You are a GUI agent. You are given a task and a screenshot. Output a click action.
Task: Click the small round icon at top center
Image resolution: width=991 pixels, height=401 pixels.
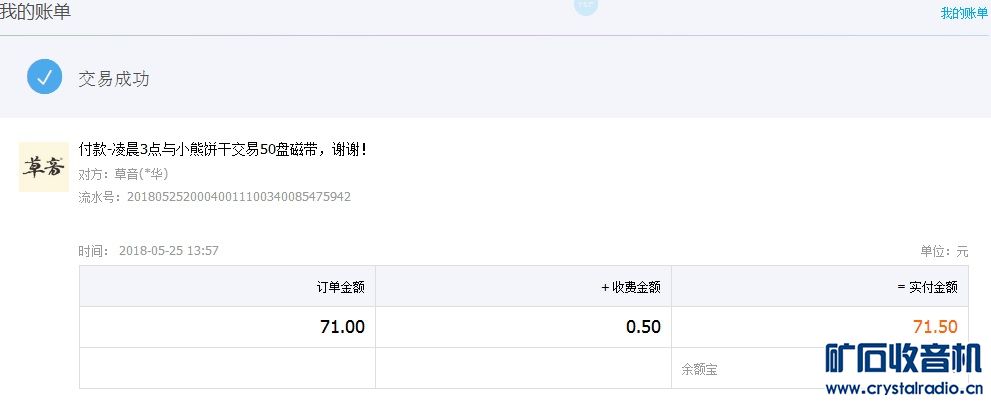click(x=585, y=6)
